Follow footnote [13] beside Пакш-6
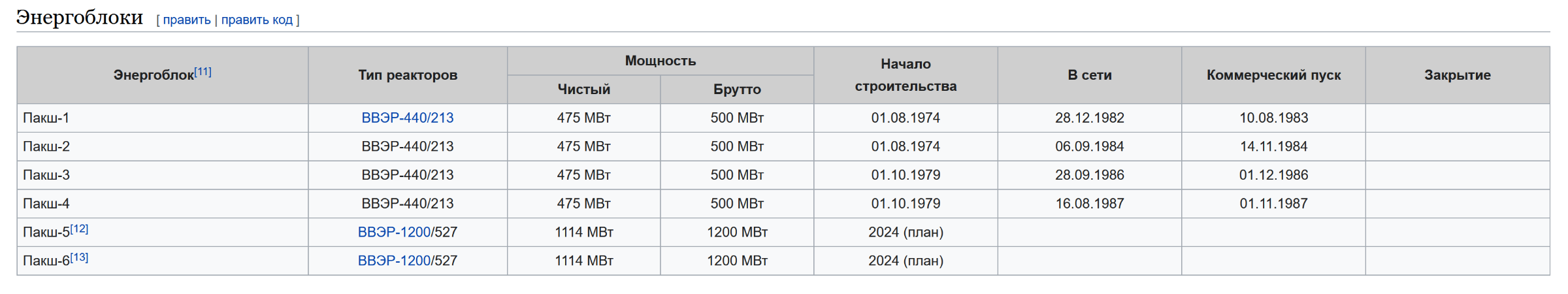 [79, 257]
